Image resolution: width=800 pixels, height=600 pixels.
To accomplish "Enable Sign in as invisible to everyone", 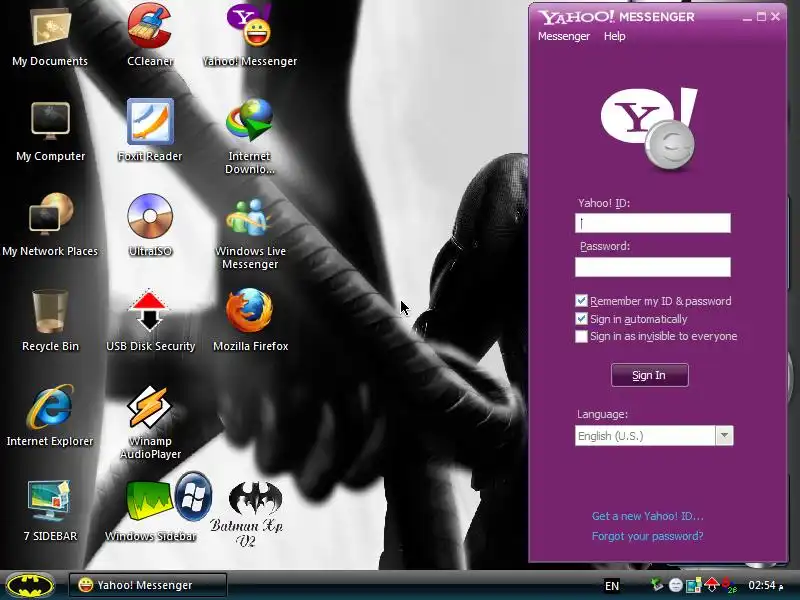I will point(581,336).
